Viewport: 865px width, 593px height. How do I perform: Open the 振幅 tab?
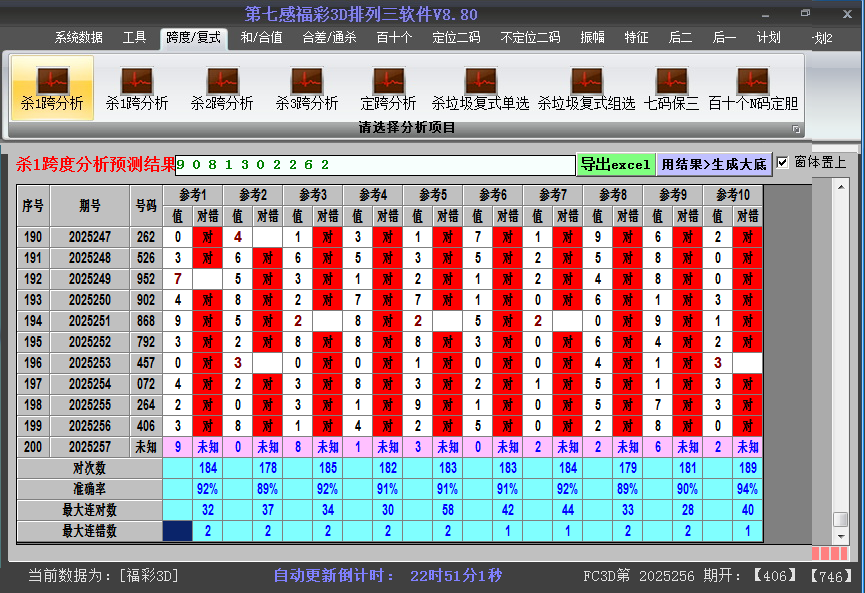pyautogui.click(x=593, y=38)
